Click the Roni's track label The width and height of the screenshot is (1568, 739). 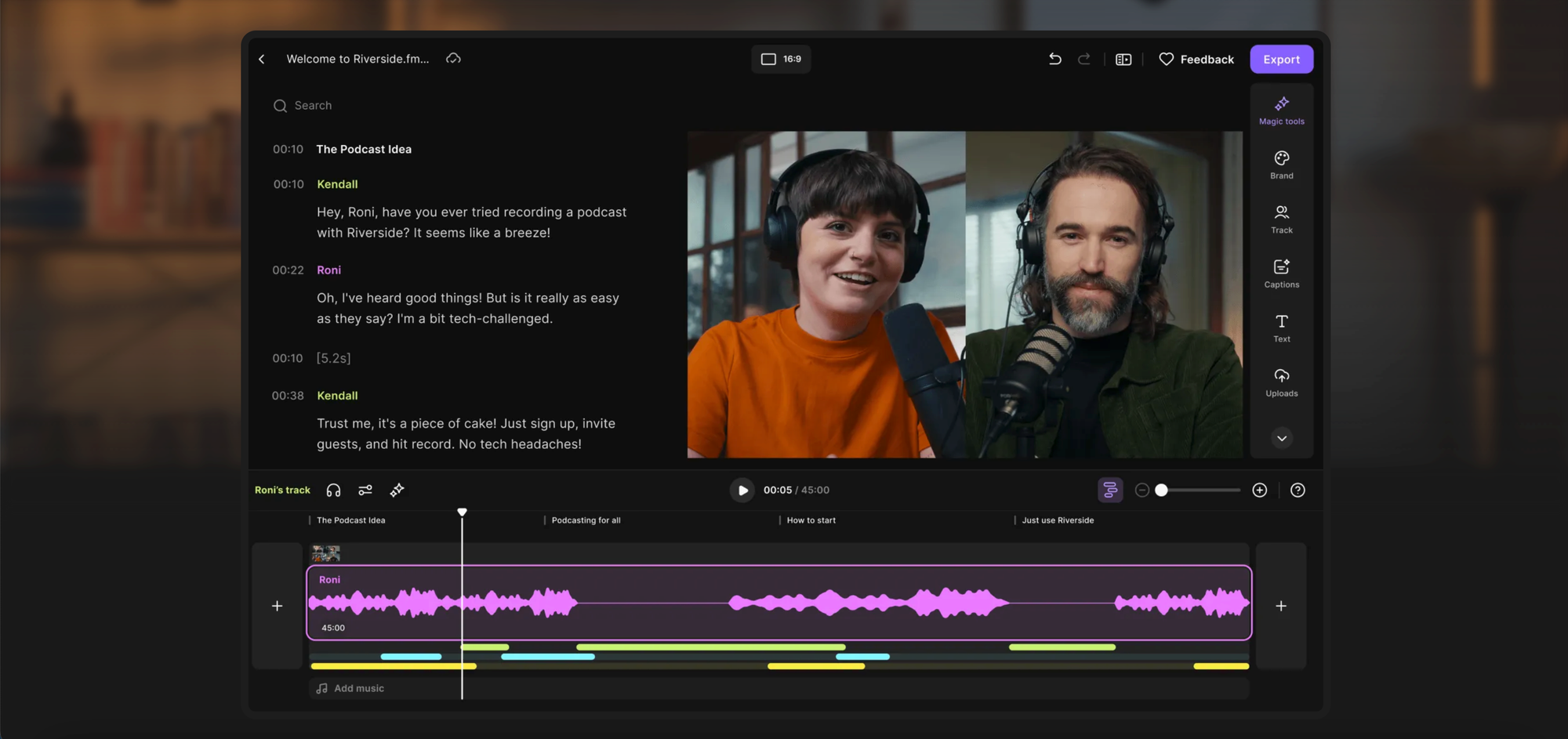(x=282, y=491)
